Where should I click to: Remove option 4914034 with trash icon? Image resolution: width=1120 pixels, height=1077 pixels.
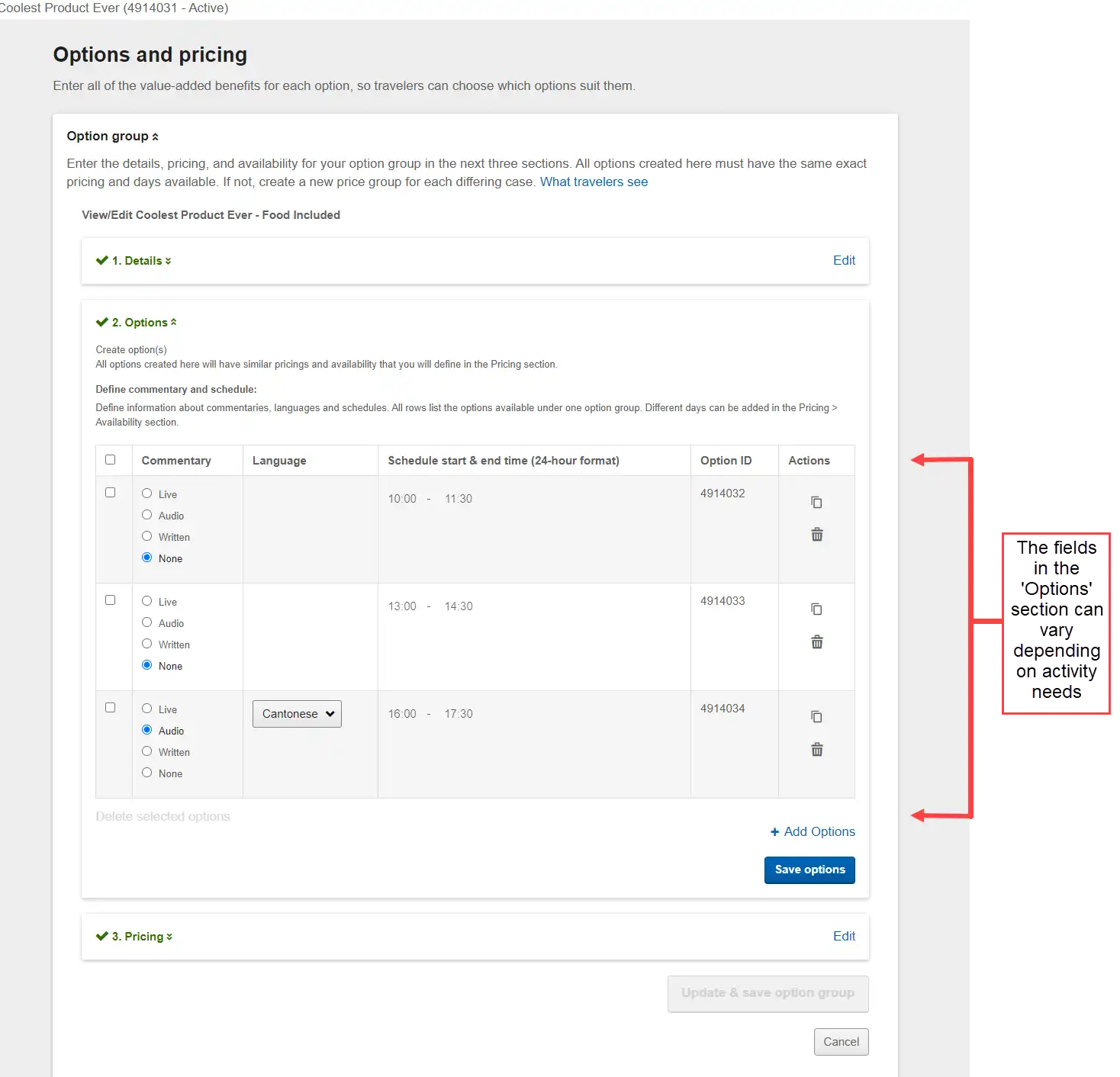(x=816, y=750)
